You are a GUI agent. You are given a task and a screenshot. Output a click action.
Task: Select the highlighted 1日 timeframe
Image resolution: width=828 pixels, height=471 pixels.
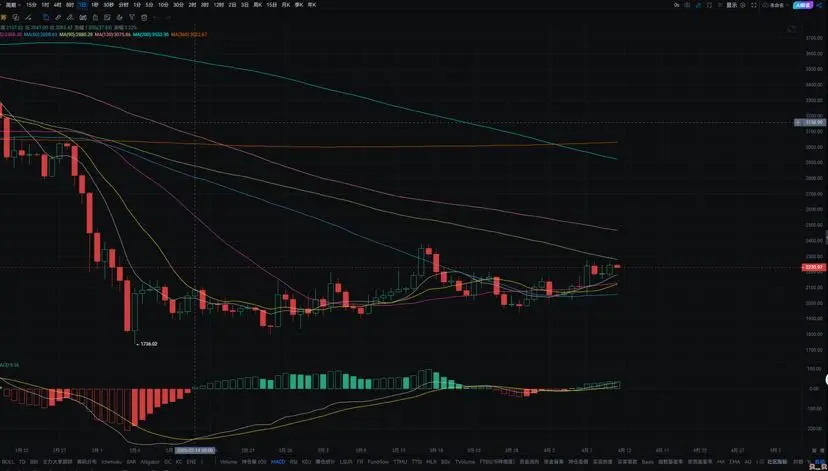82,5
